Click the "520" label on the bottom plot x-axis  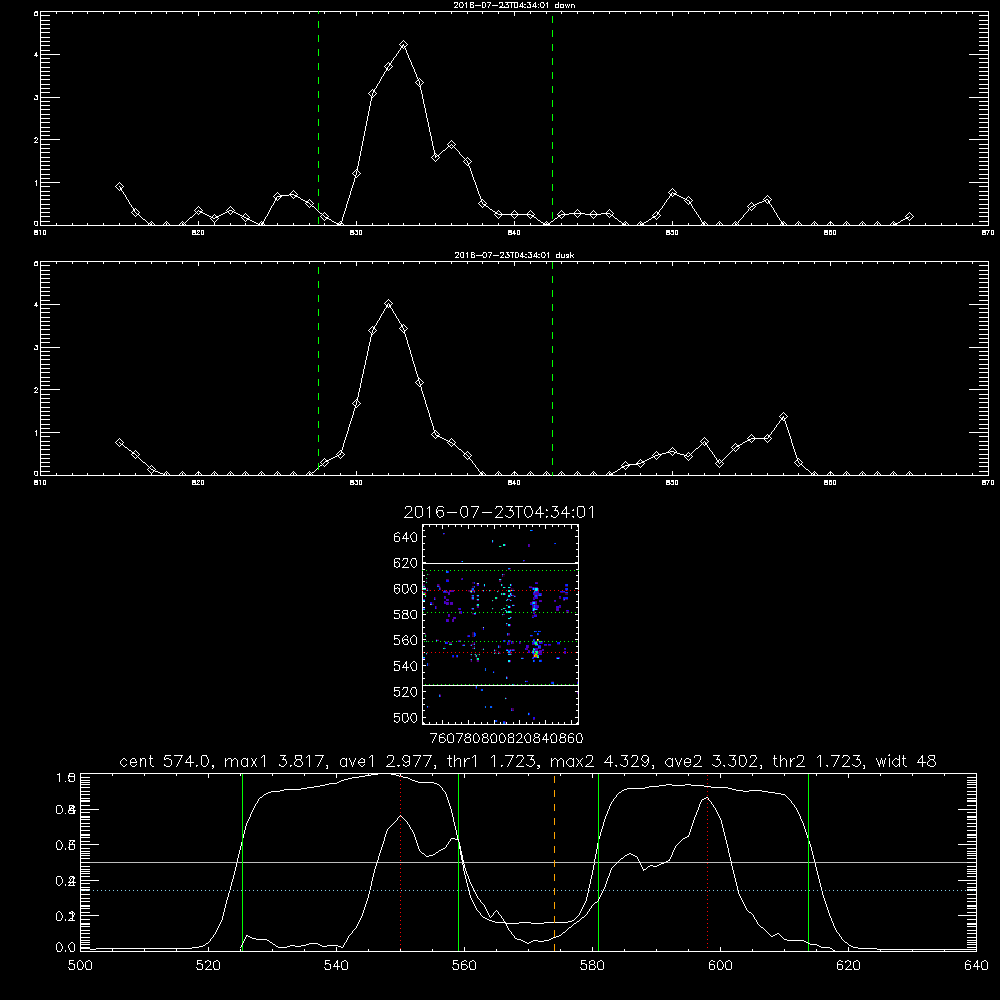pyautogui.click(x=208, y=966)
